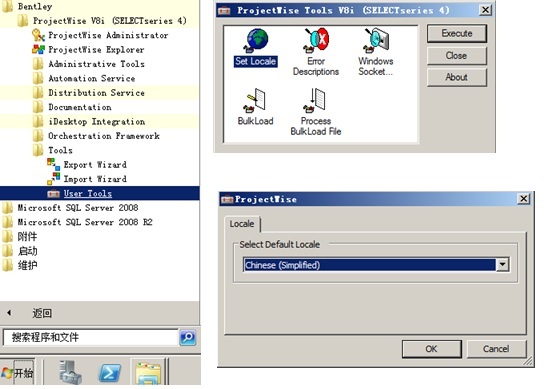Expand the Documentation folder
Viewport: 547px width, 389px height.
point(72,107)
